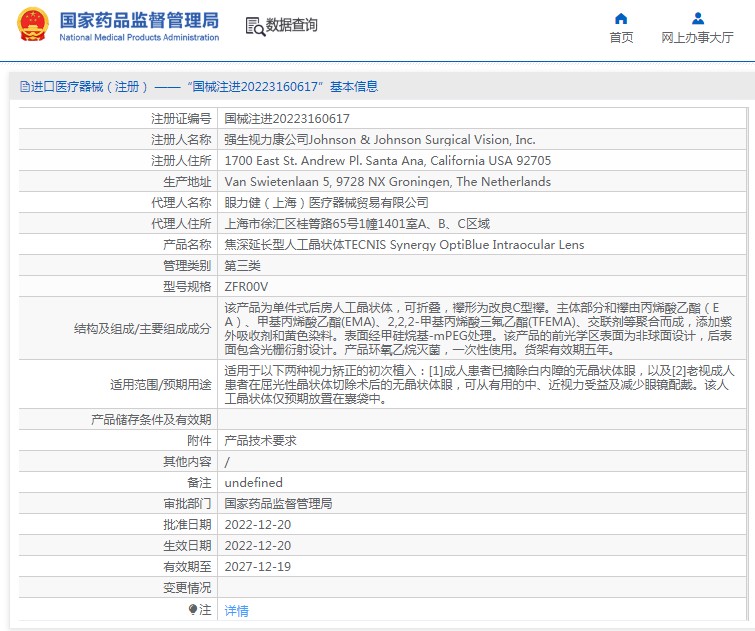Click the 注册人住所 row label
Screen dimensions: 755x631
[x=181, y=160]
